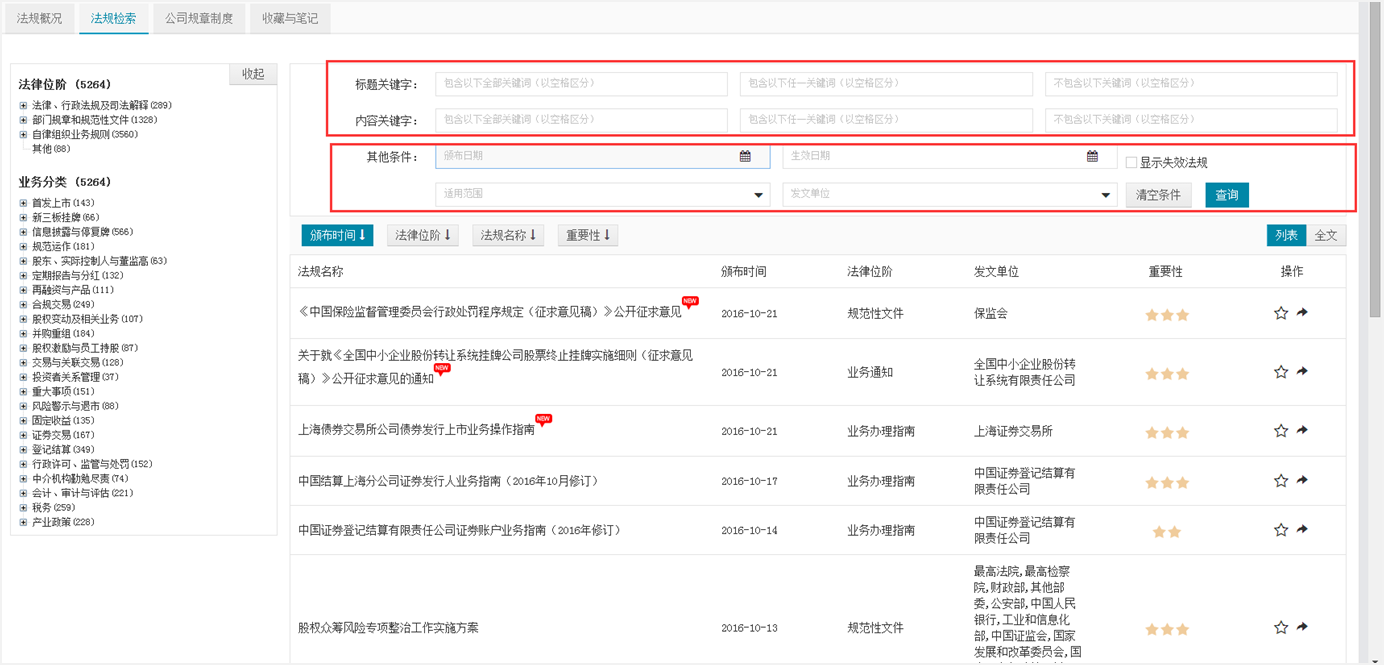Sort results by 重要性
Viewport: 1384px width, 665px height.
[x=588, y=236]
